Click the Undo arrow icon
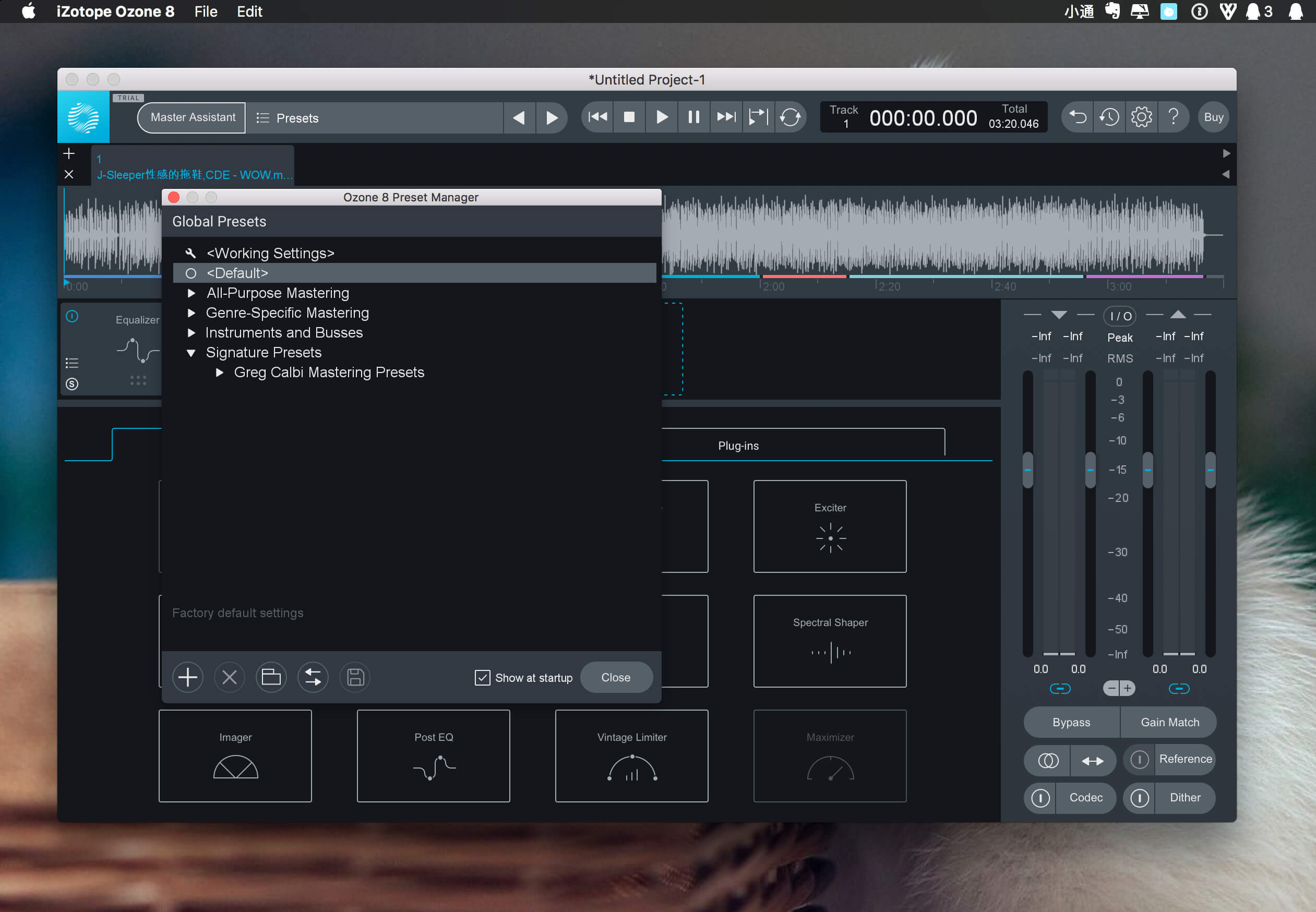 (x=1077, y=117)
